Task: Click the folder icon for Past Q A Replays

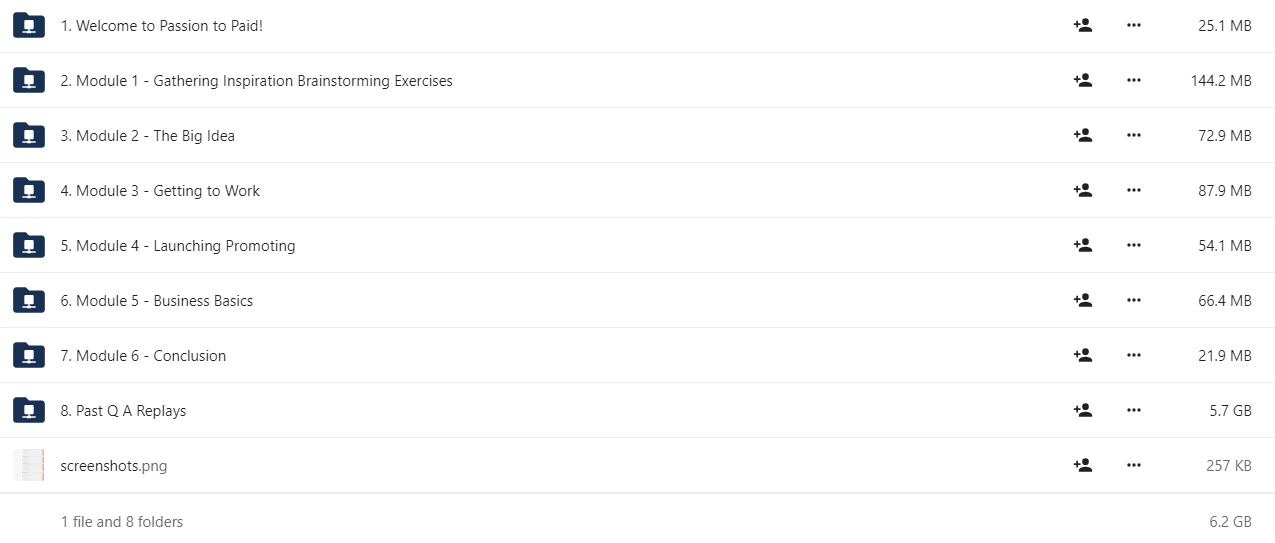Action: [29, 410]
